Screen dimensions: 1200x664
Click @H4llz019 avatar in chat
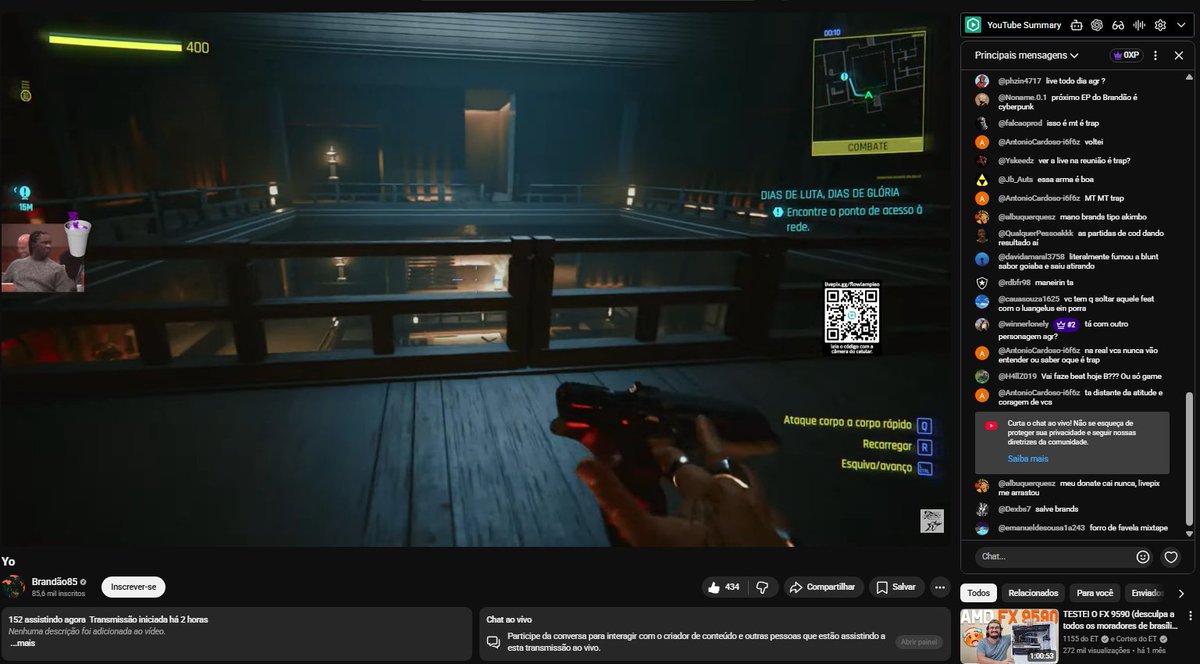coord(982,376)
